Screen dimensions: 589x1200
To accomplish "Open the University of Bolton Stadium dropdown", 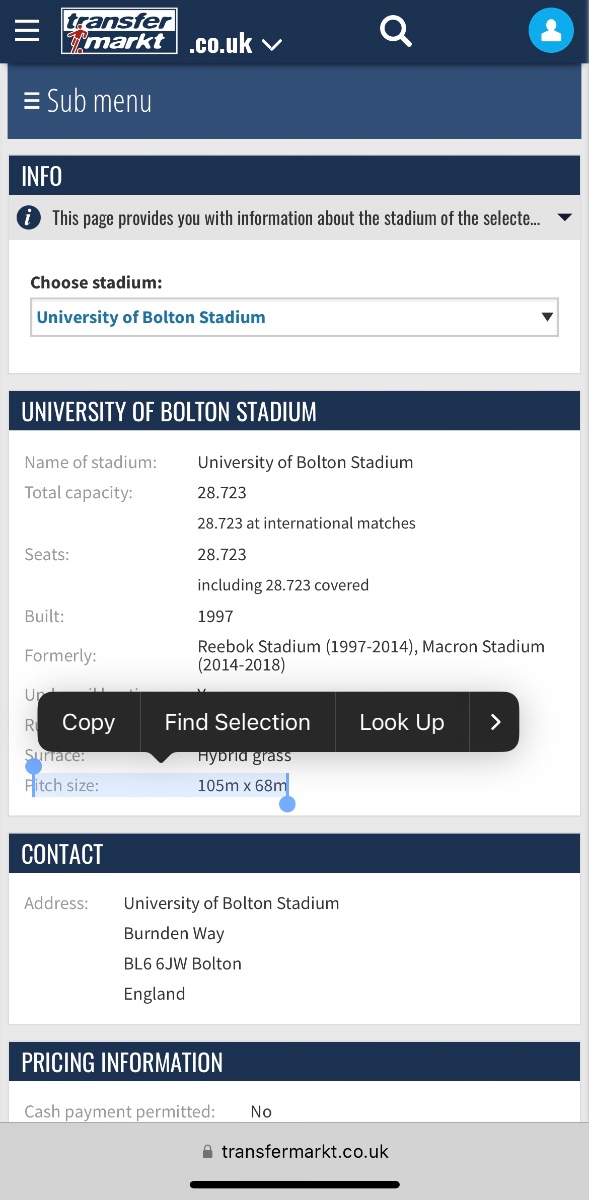I will pos(294,317).
